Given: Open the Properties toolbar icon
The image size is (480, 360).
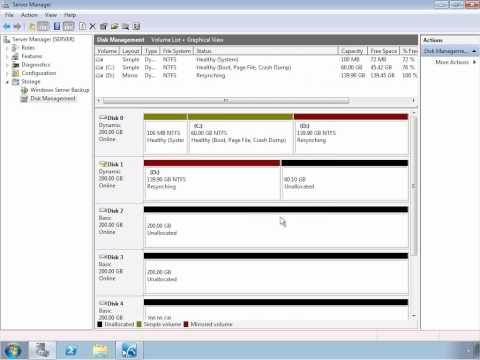Looking at the screenshot, I should coord(103,26).
